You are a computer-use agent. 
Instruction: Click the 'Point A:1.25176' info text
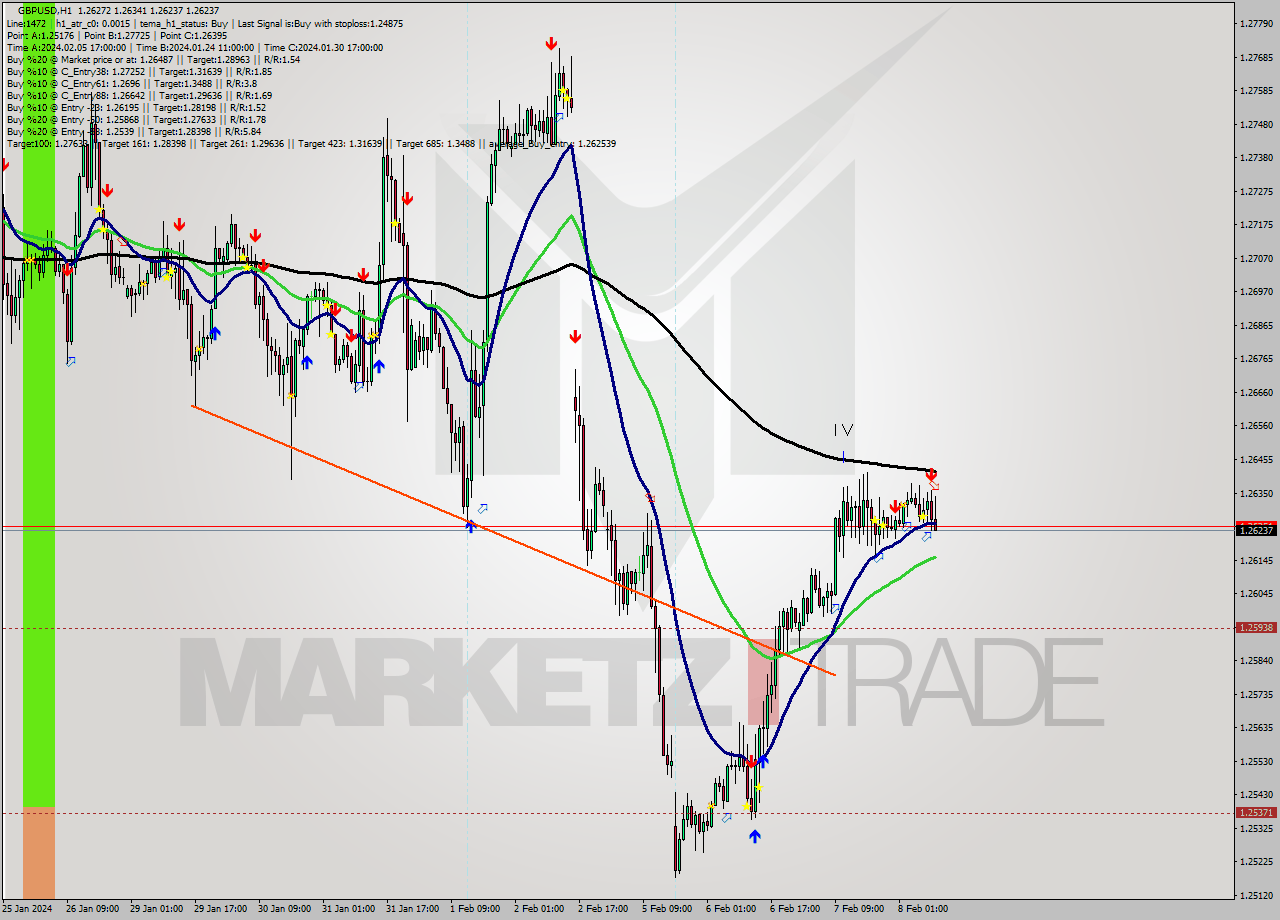click(40, 35)
